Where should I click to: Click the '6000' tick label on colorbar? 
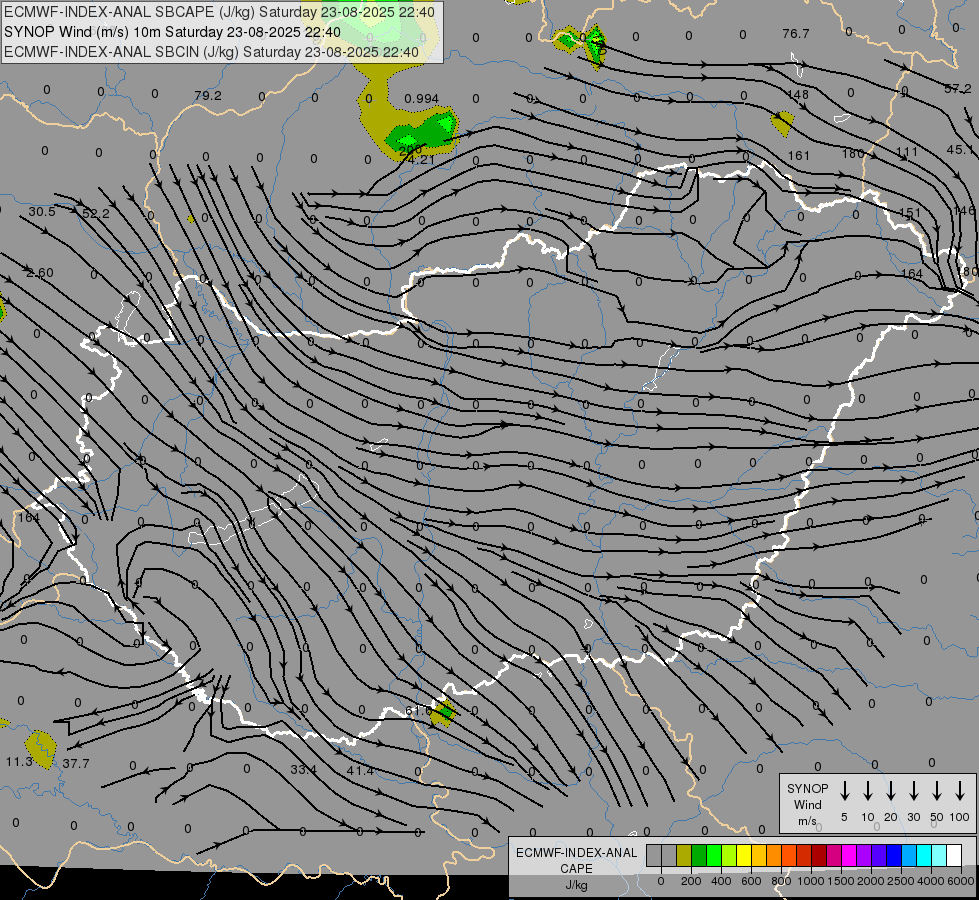[x=961, y=881]
